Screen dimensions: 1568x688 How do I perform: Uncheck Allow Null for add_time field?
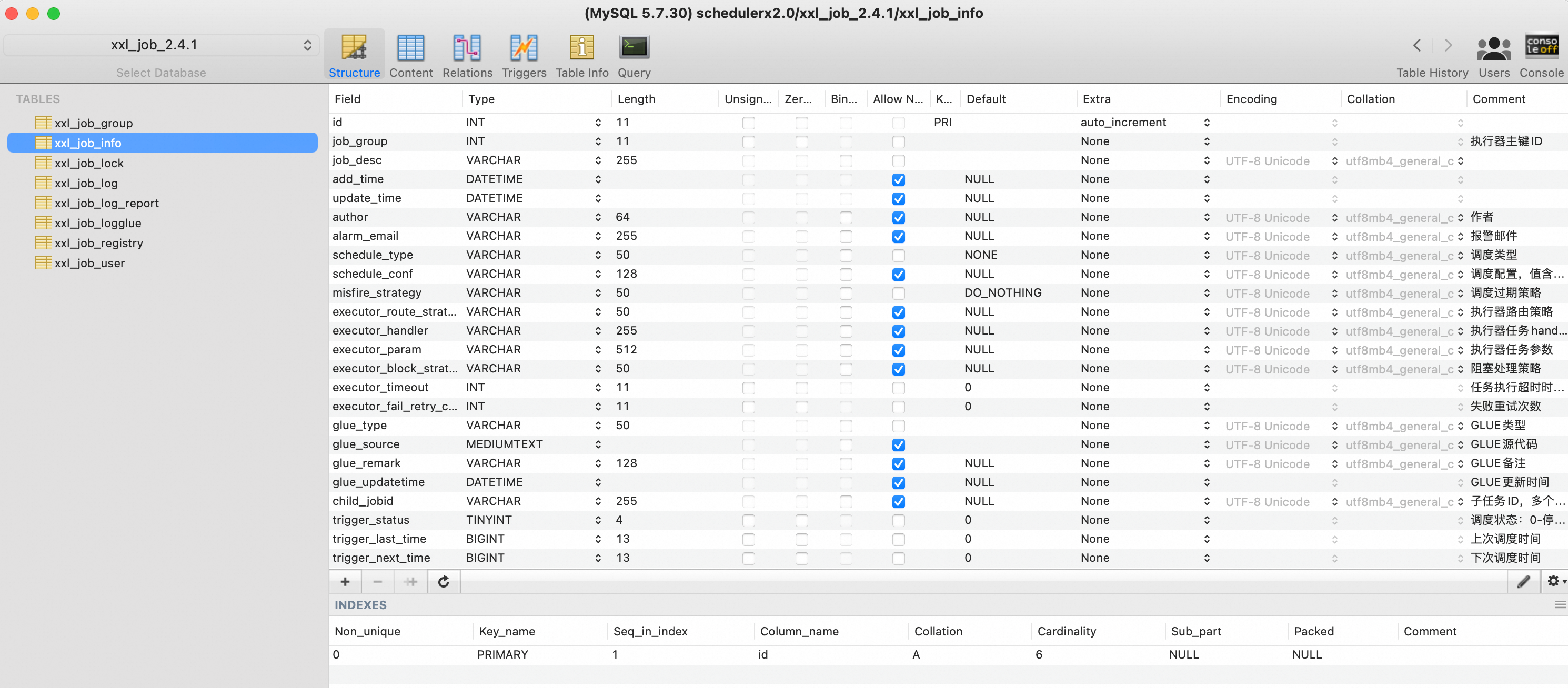[x=898, y=179]
